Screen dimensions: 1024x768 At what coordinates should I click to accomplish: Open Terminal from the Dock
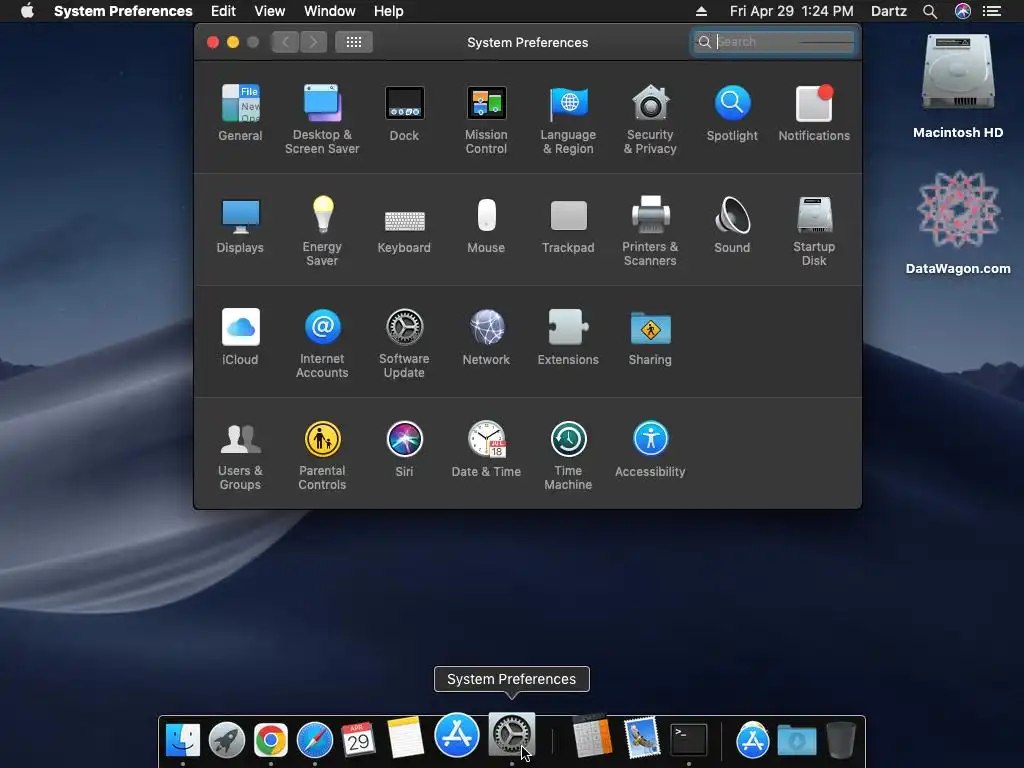tap(689, 740)
